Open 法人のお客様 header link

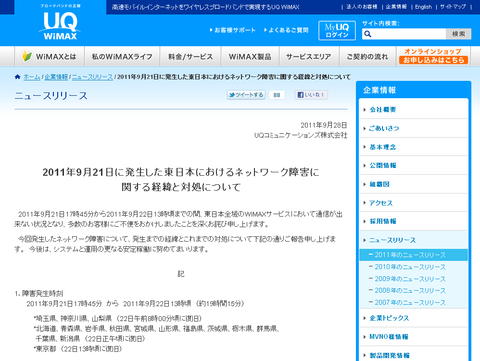point(362,7)
